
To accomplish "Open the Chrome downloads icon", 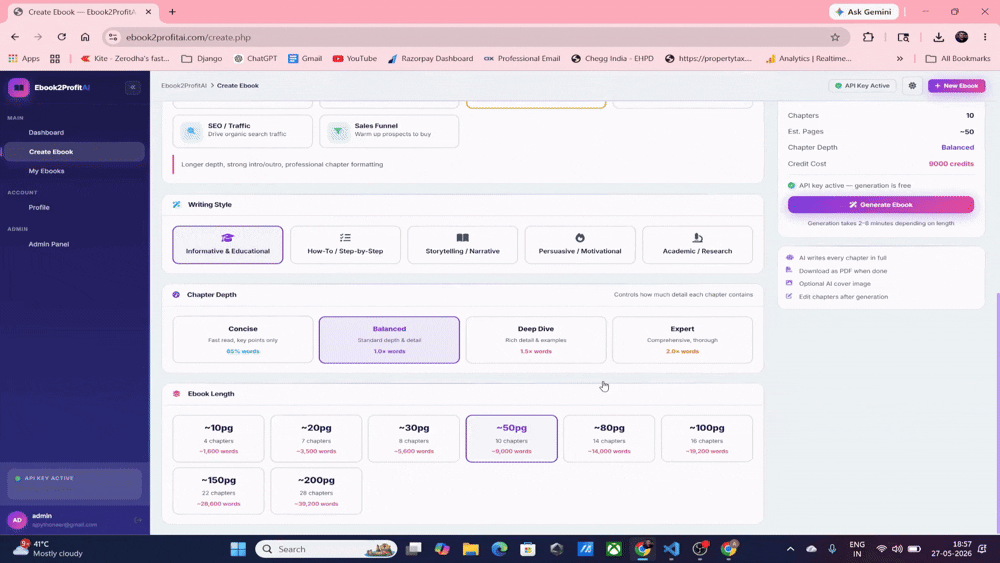I will click(938, 37).
